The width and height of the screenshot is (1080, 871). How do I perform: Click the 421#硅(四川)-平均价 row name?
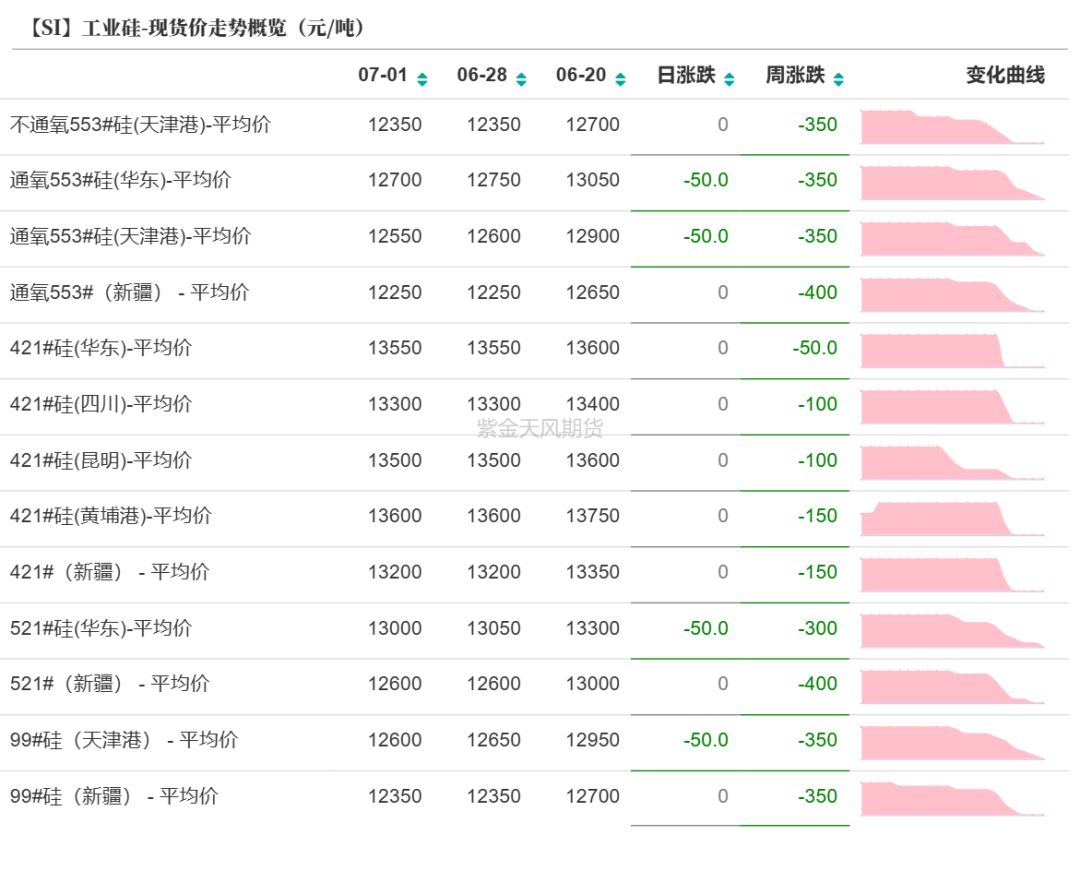(x=101, y=405)
